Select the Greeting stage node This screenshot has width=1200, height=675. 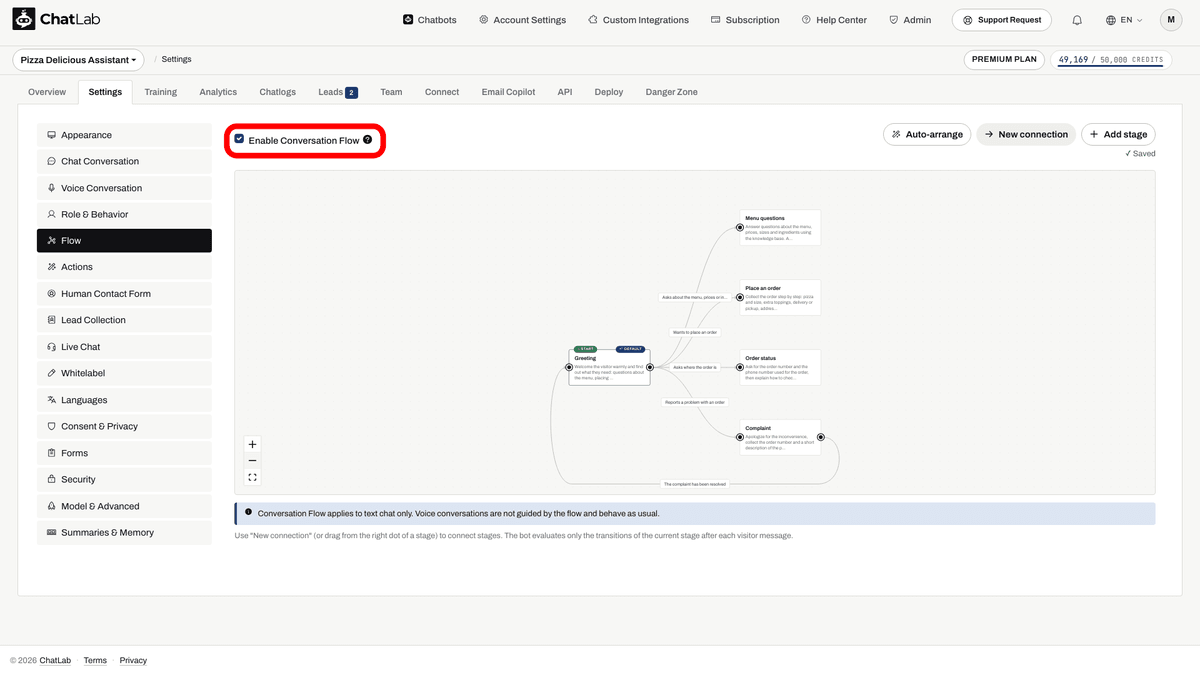pyautogui.click(x=609, y=367)
